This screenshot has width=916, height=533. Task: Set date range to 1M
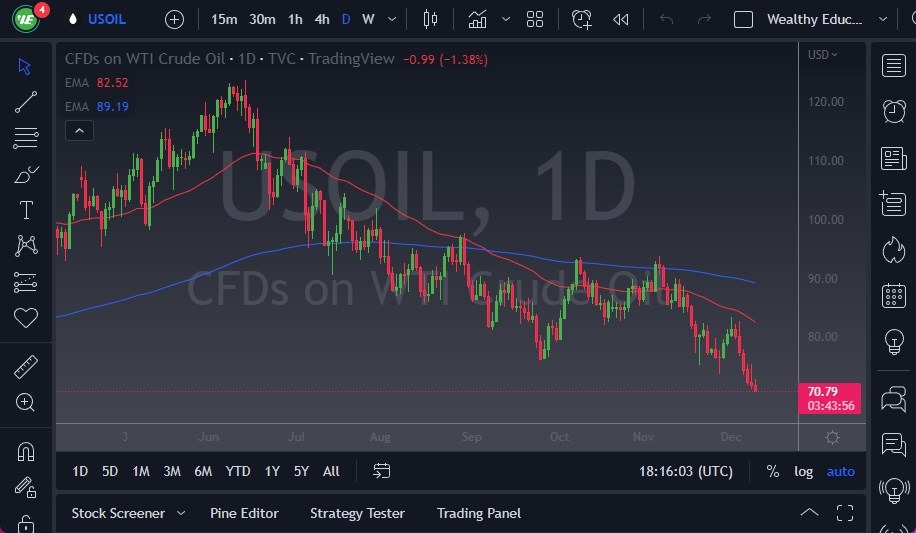[141, 471]
